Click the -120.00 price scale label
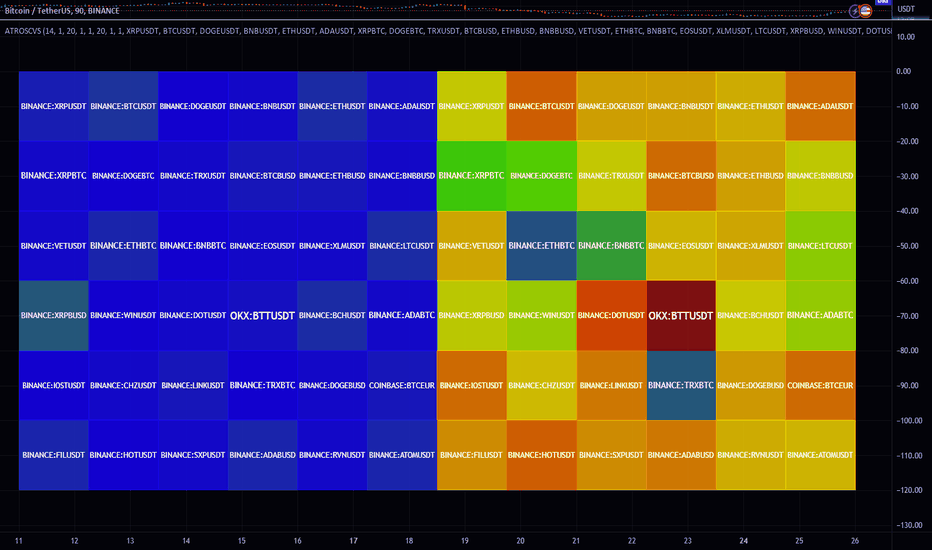The image size is (932, 550). coord(909,491)
